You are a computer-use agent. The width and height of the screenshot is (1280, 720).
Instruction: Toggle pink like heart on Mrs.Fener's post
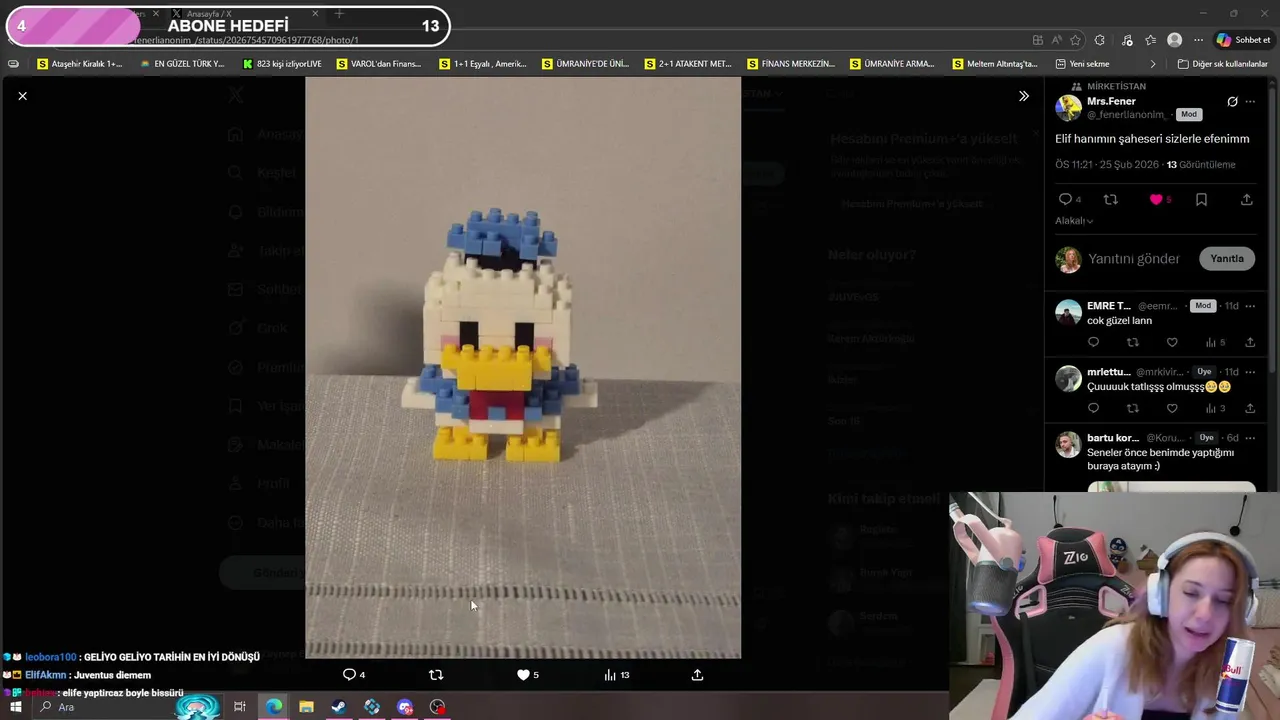(1156, 199)
